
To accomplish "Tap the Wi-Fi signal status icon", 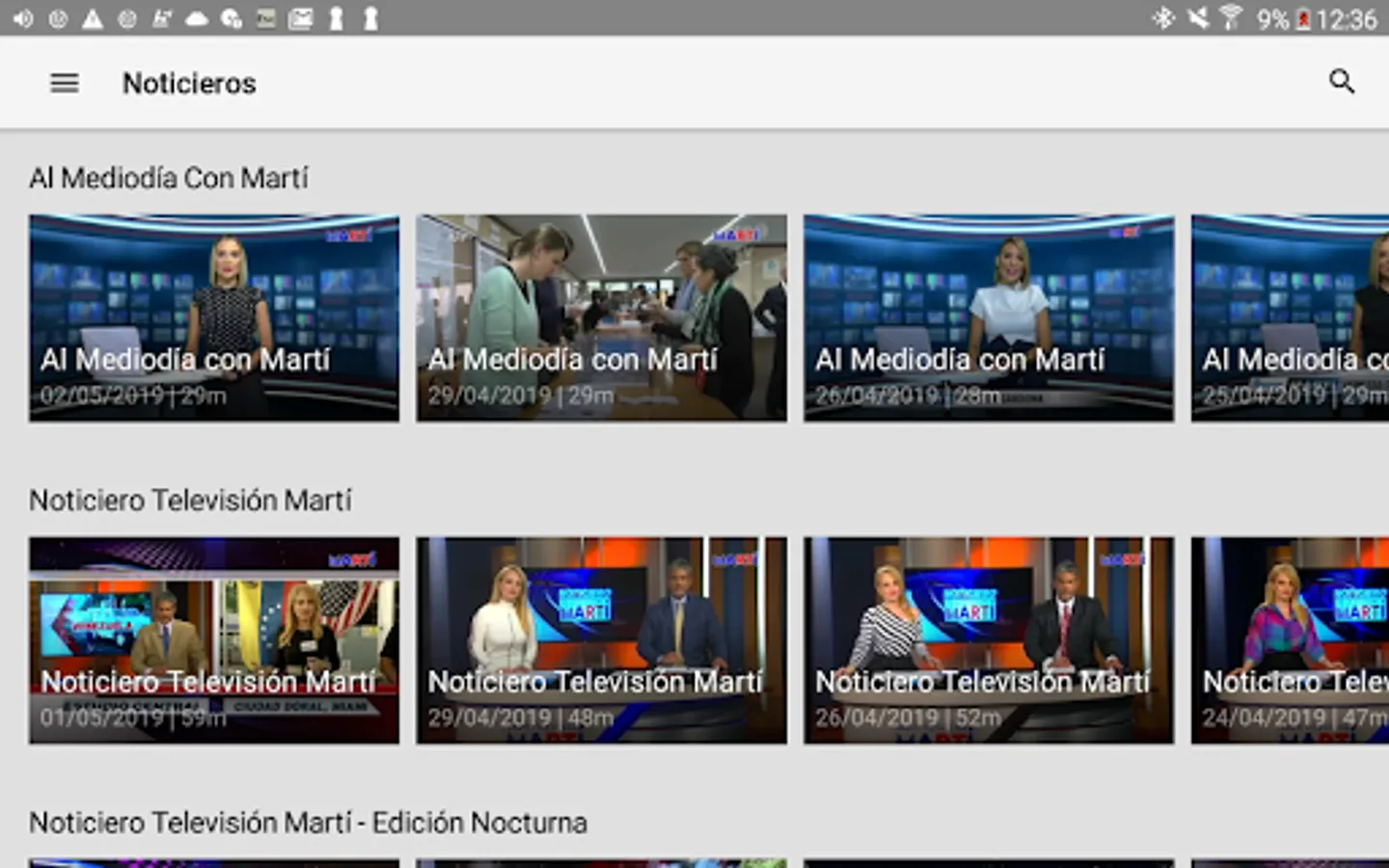I will click(1231, 18).
